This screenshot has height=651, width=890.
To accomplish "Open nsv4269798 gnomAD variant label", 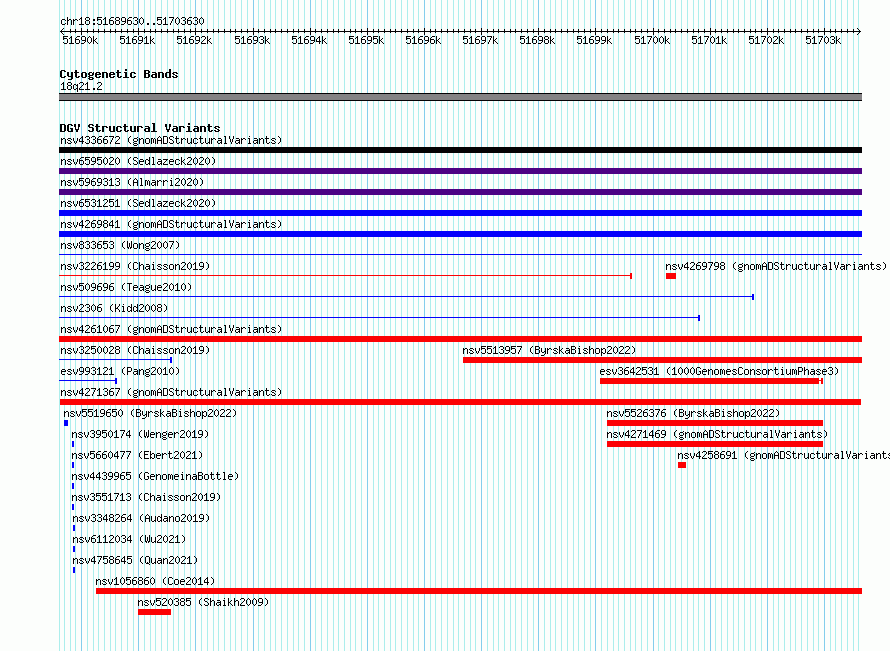I will (776, 266).
